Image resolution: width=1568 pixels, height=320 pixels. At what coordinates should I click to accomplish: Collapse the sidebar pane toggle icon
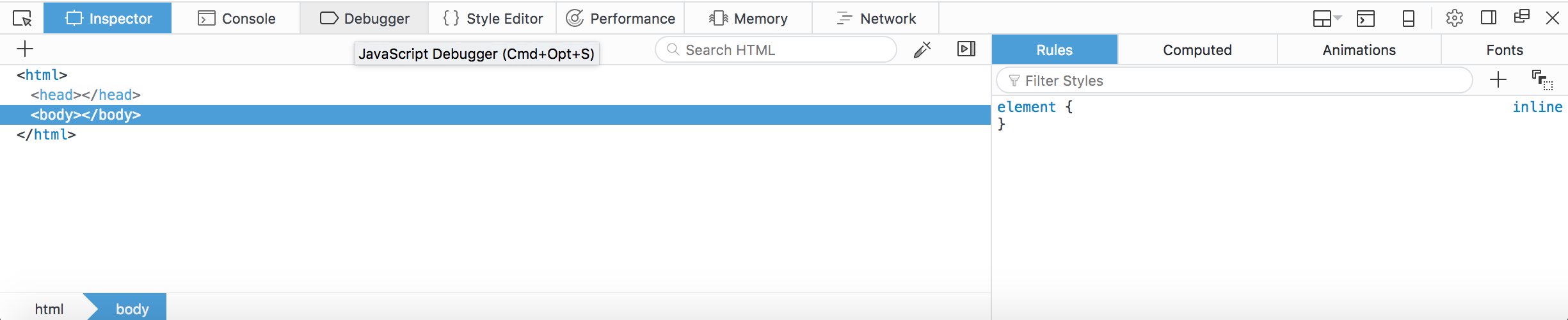point(966,49)
